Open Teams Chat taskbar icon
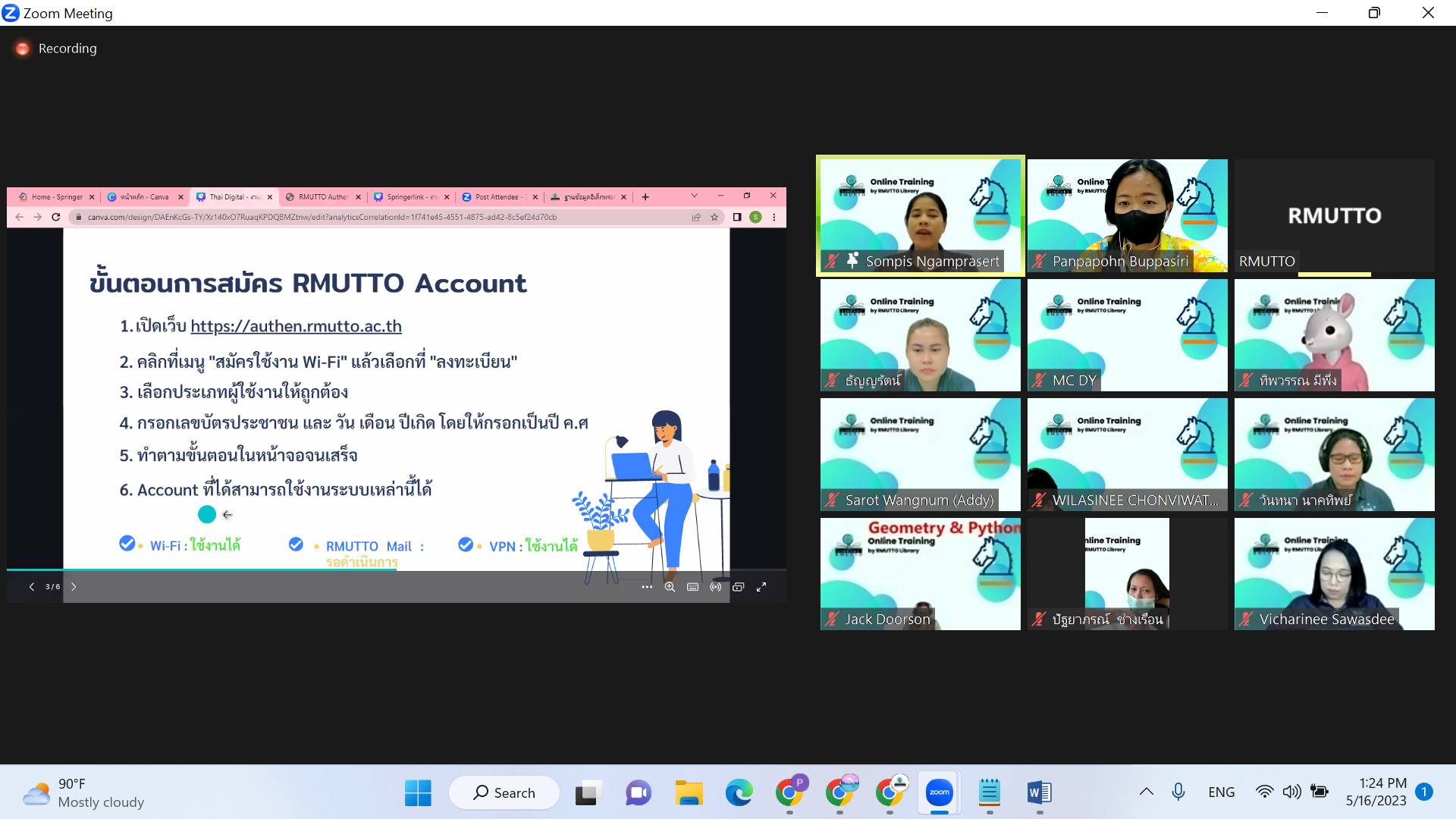 pos(639,793)
